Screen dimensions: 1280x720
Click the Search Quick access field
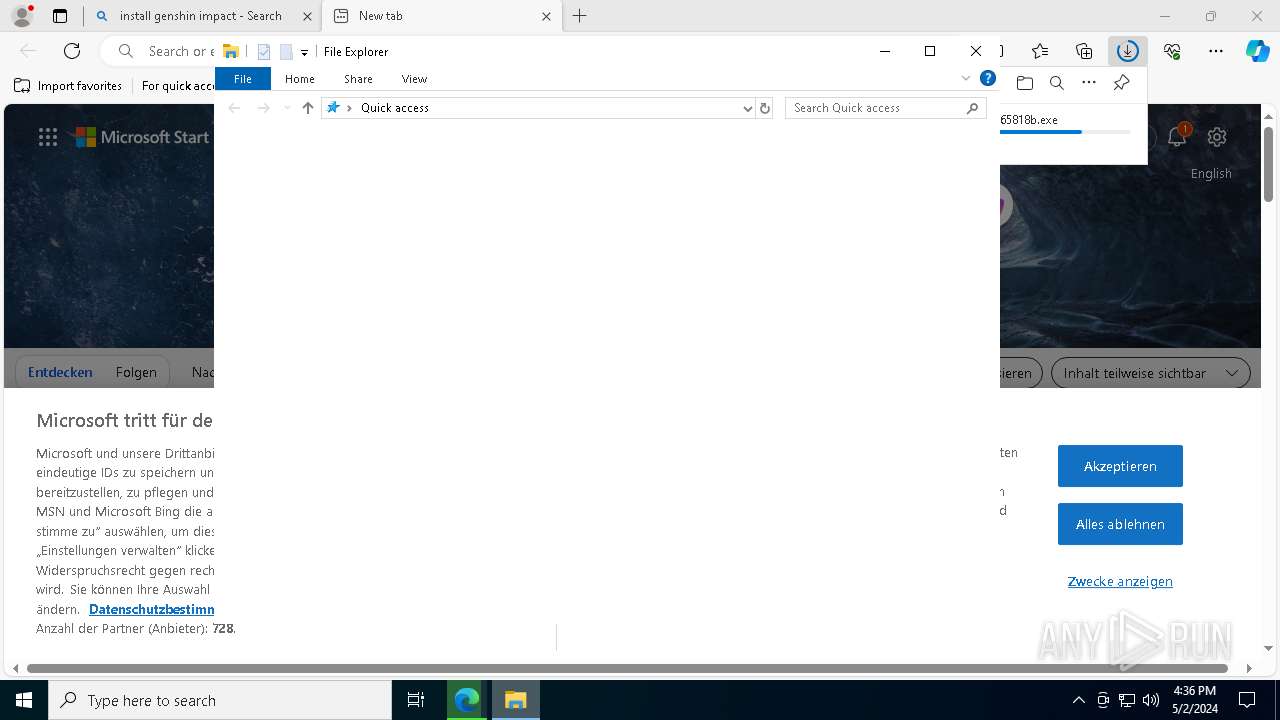(x=876, y=108)
